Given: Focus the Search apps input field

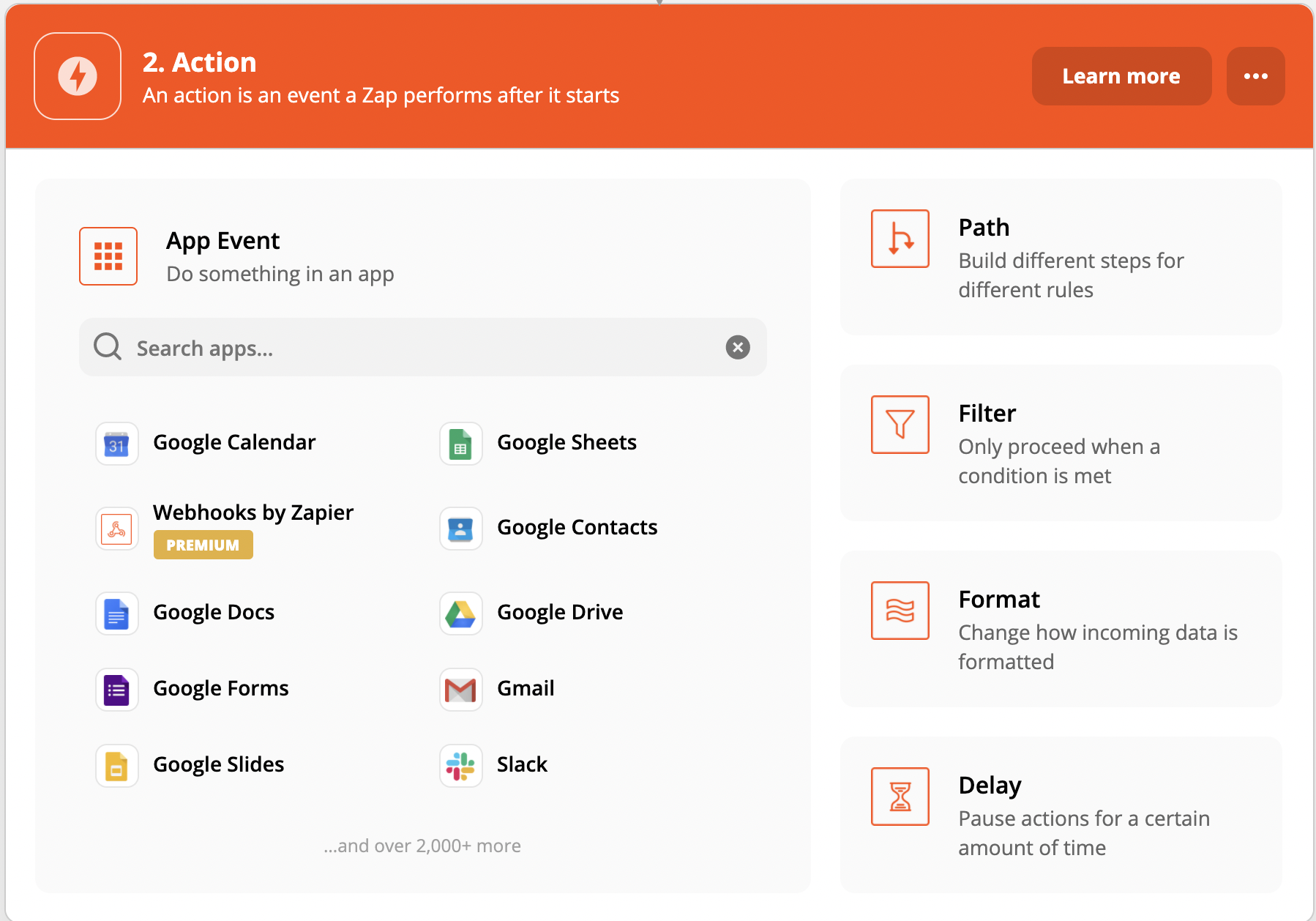Looking at the screenshot, I should click(x=423, y=347).
